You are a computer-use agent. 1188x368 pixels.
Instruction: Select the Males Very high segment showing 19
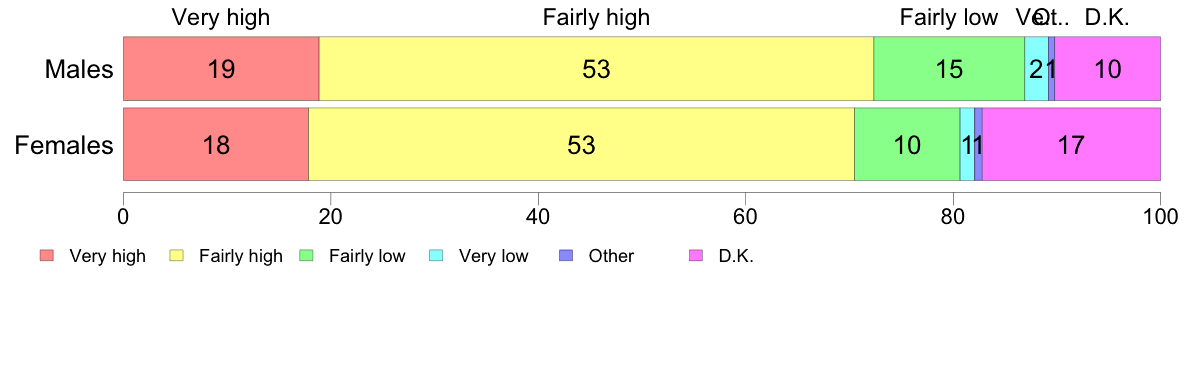pyautogui.click(x=221, y=68)
